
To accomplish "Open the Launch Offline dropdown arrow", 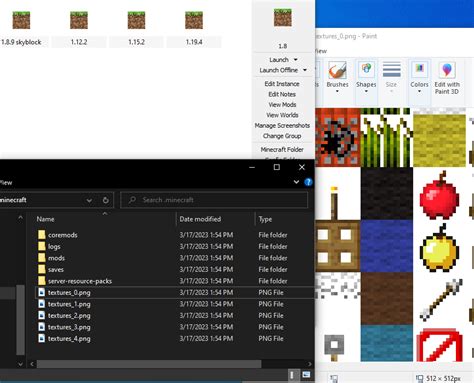I will click(x=305, y=70).
